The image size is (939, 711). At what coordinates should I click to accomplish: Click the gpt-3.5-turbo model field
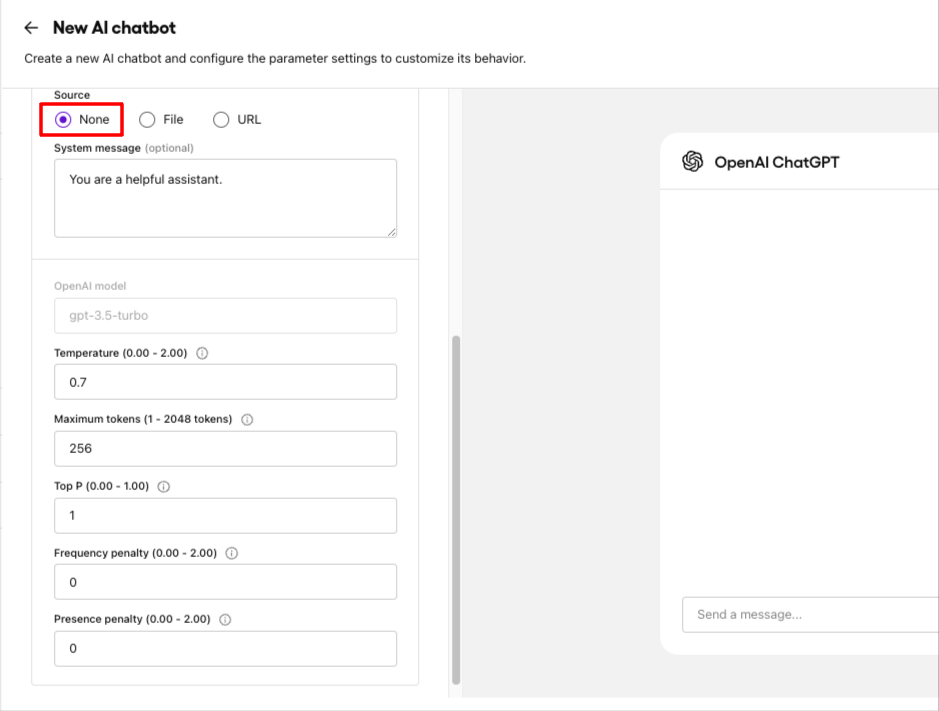(x=224, y=315)
